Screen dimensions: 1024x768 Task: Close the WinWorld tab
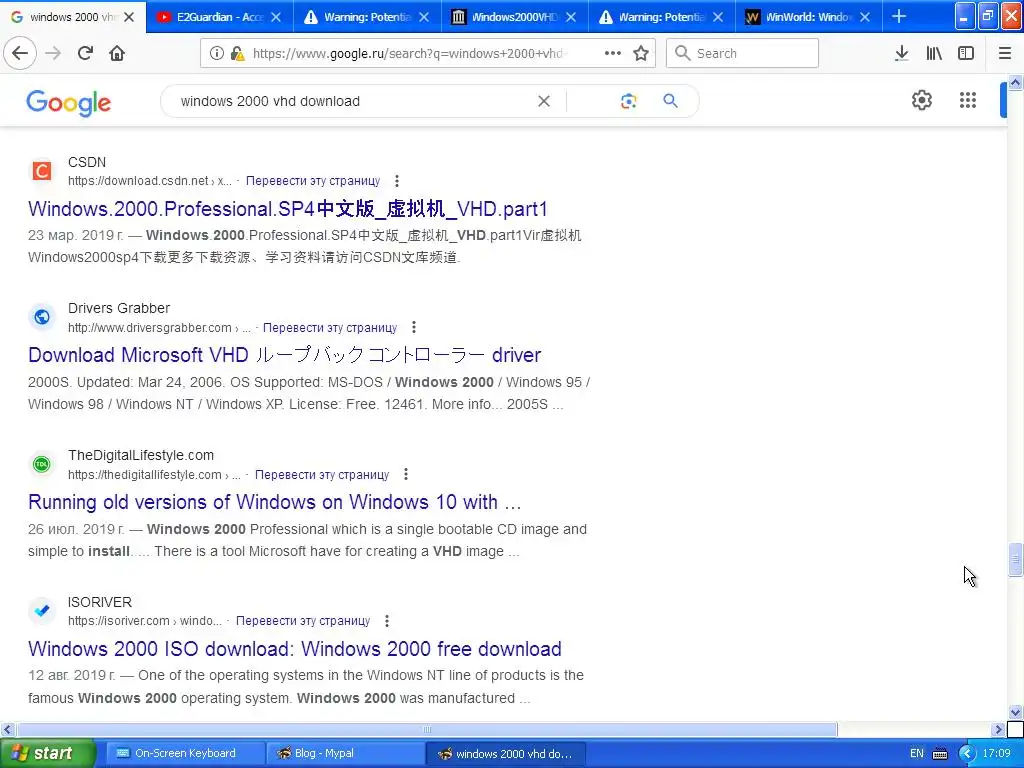pyautogui.click(x=865, y=17)
